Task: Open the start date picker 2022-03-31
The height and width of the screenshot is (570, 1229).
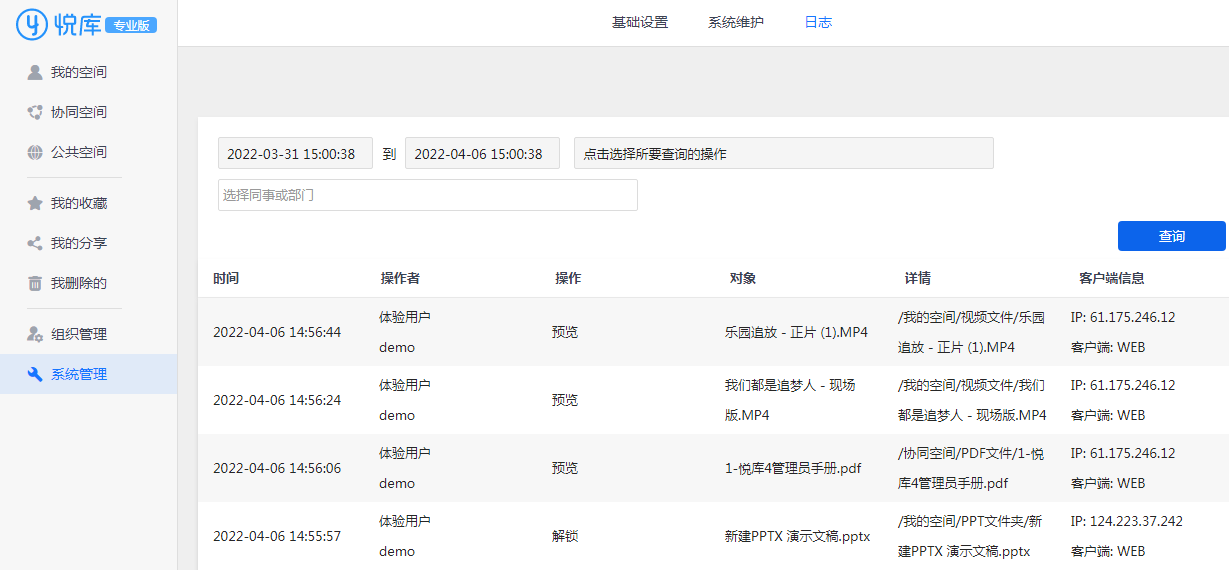Action: [295, 154]
